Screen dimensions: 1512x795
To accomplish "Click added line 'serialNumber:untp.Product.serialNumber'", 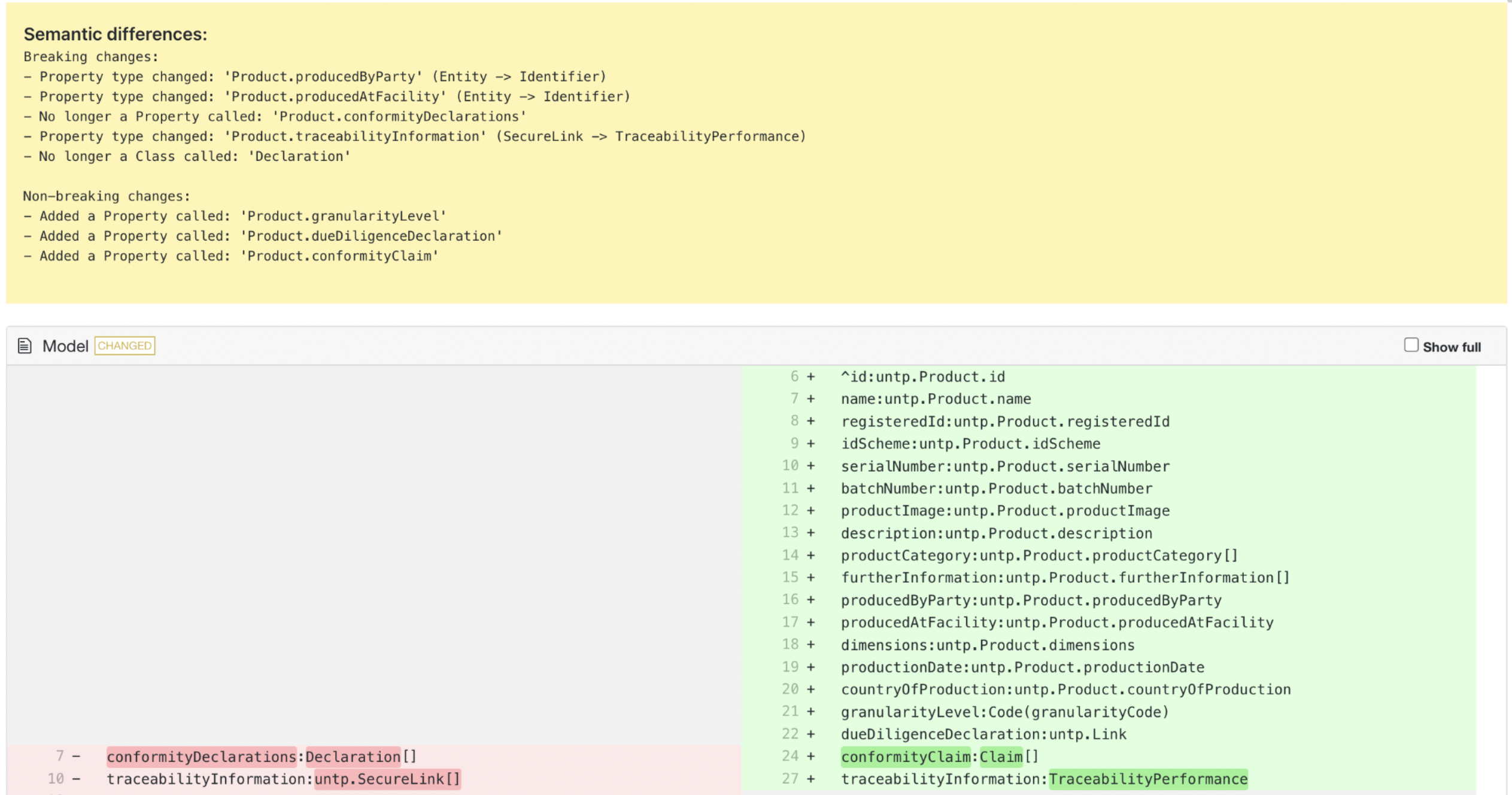I will [1005, 466].
